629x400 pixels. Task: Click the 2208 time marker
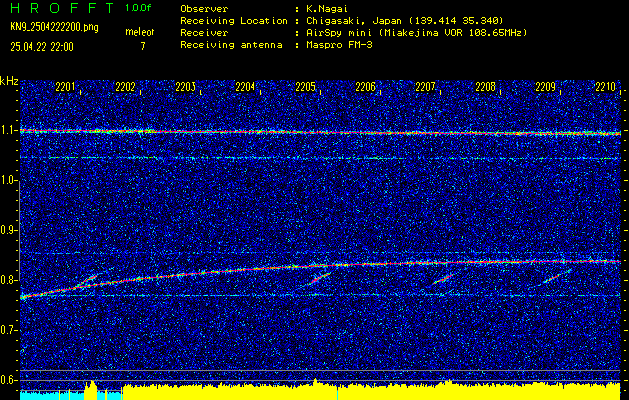[485, 87]
